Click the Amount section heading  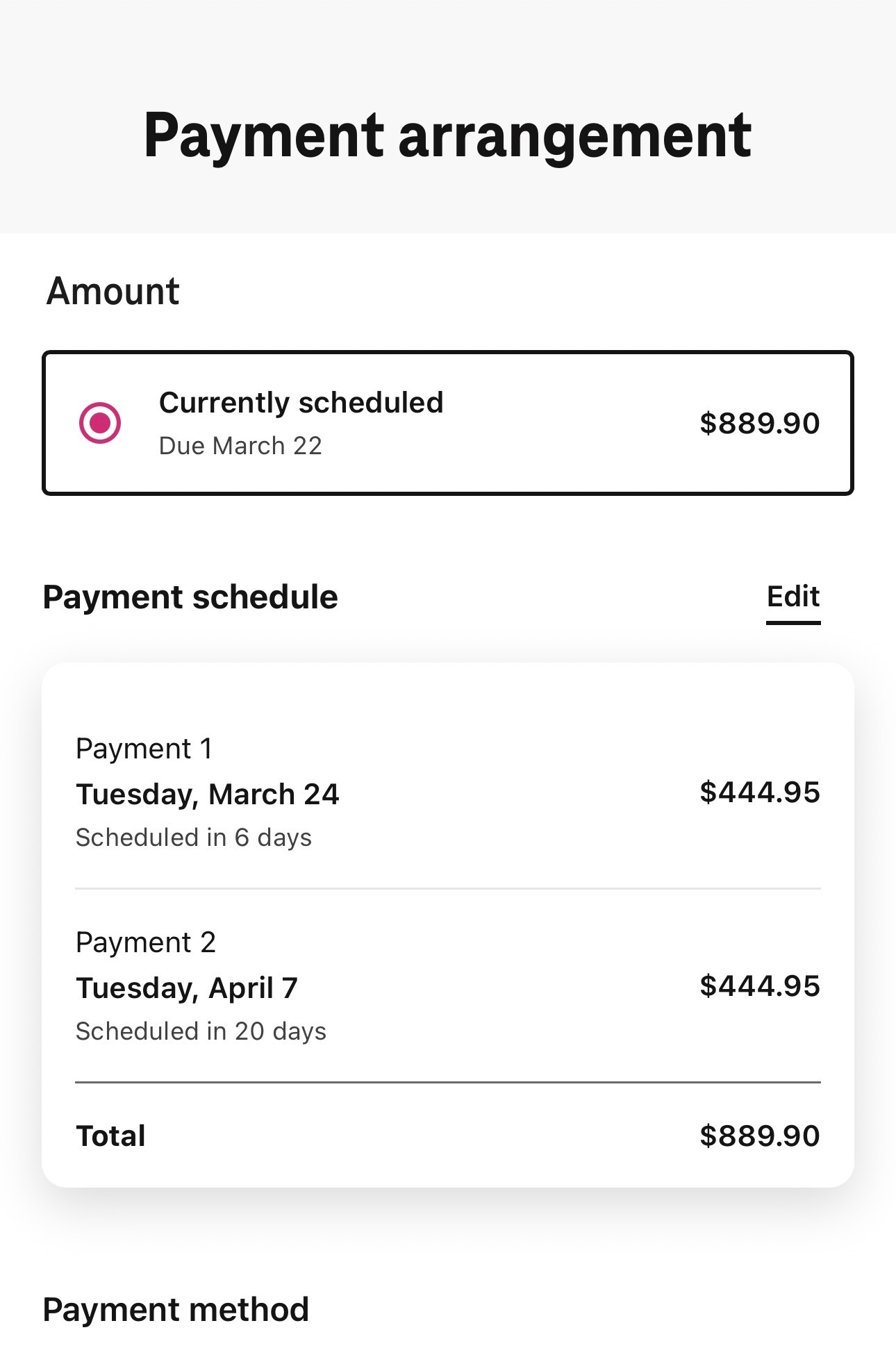pyautogui.click(x=113, y=291)
